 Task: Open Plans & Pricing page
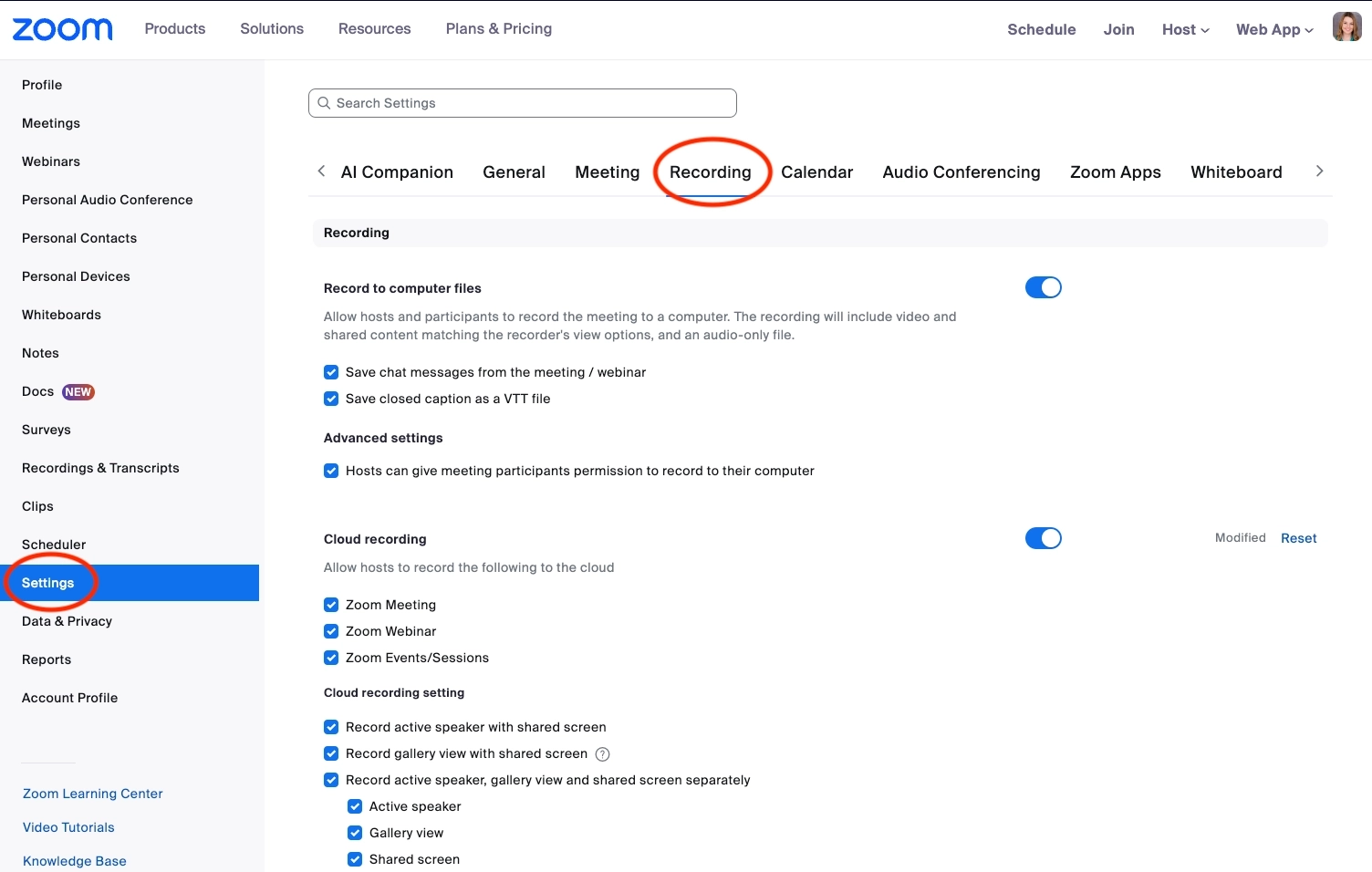[x=499, y=28]
